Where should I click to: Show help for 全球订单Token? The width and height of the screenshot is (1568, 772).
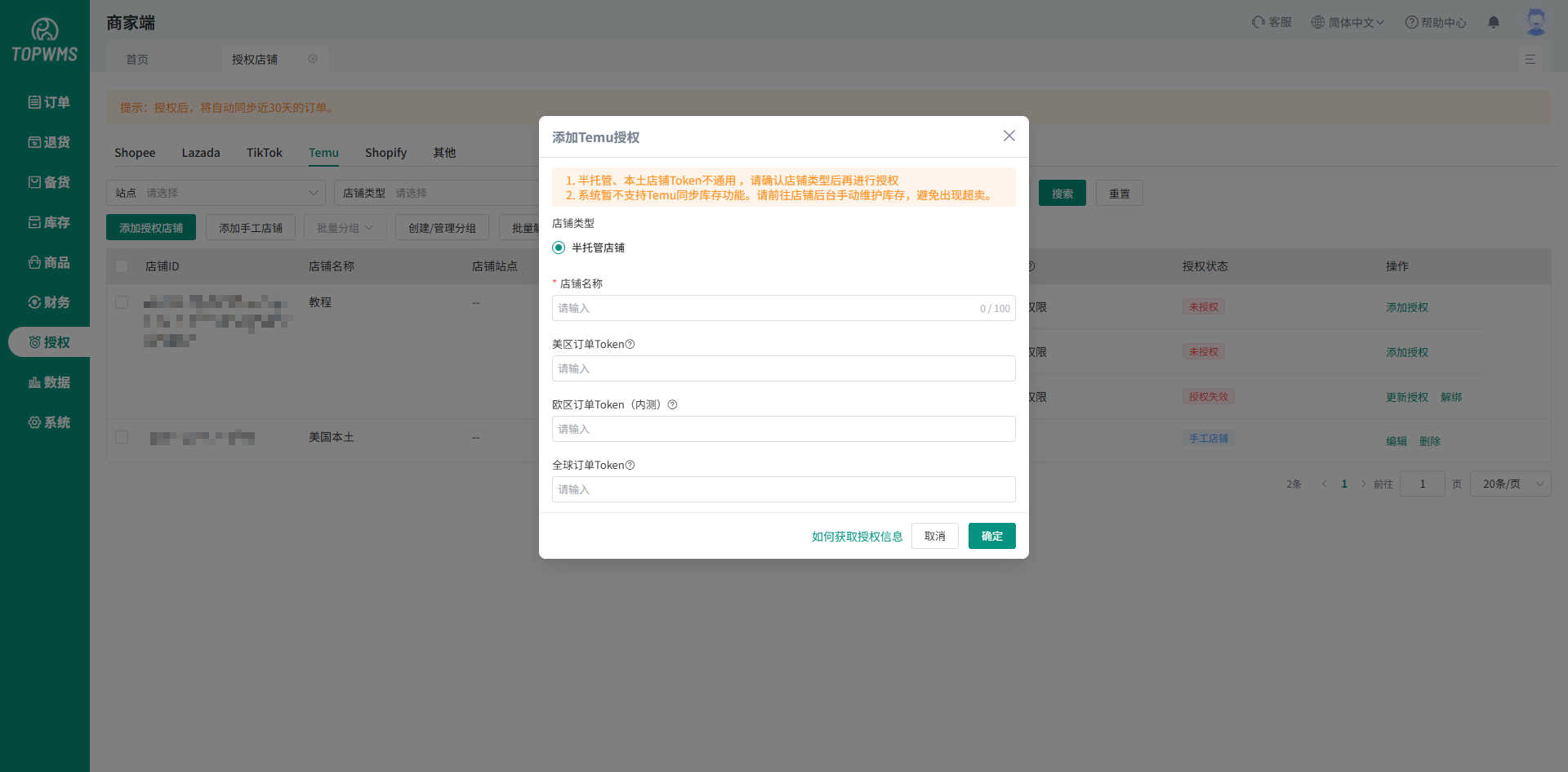coord(630,465)
